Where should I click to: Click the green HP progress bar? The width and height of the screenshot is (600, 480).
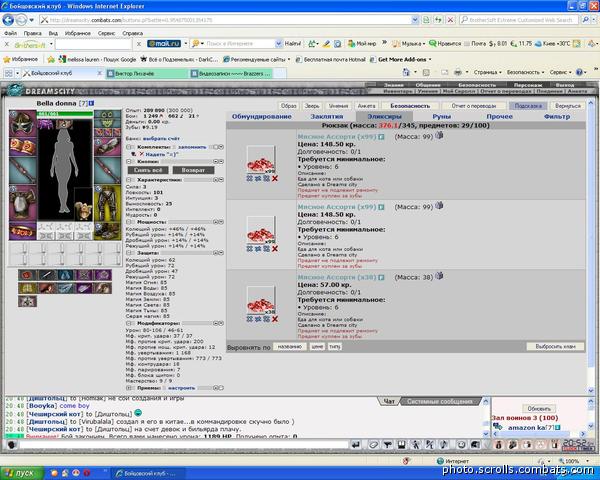[x=65, y=114]
